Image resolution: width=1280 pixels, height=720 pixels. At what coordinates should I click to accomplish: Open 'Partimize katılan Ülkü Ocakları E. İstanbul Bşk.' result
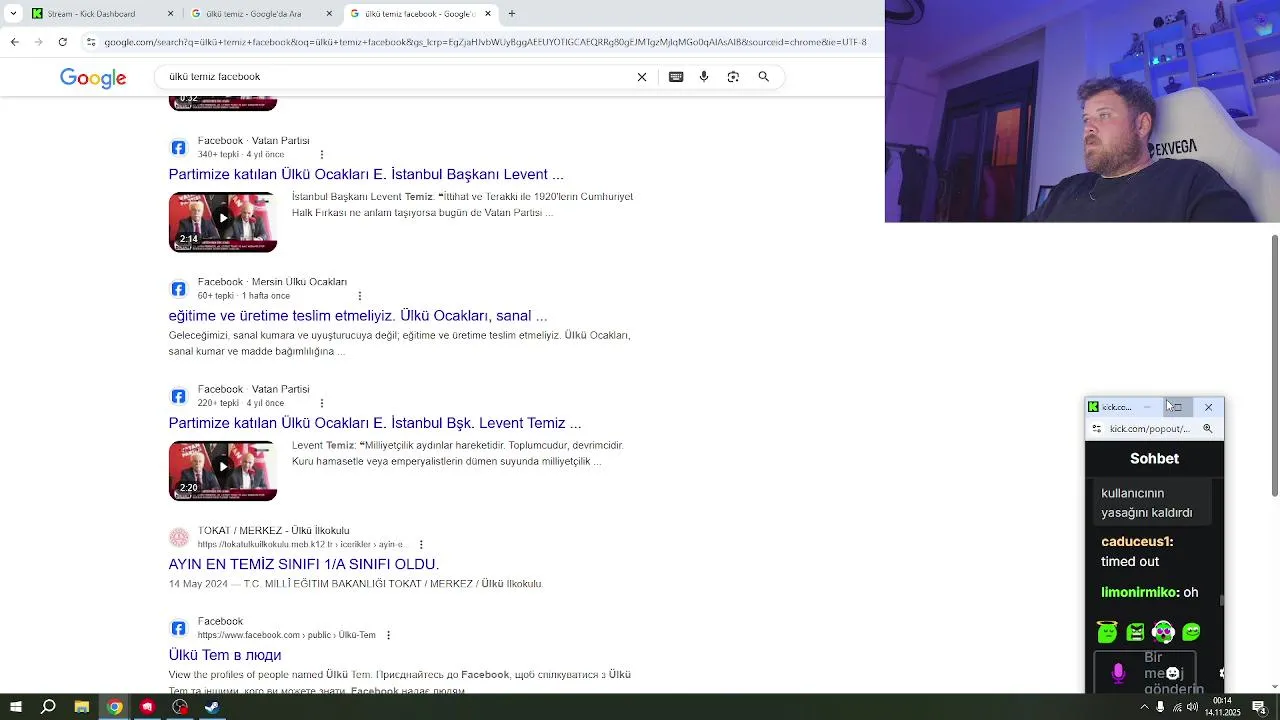[375, 423]
